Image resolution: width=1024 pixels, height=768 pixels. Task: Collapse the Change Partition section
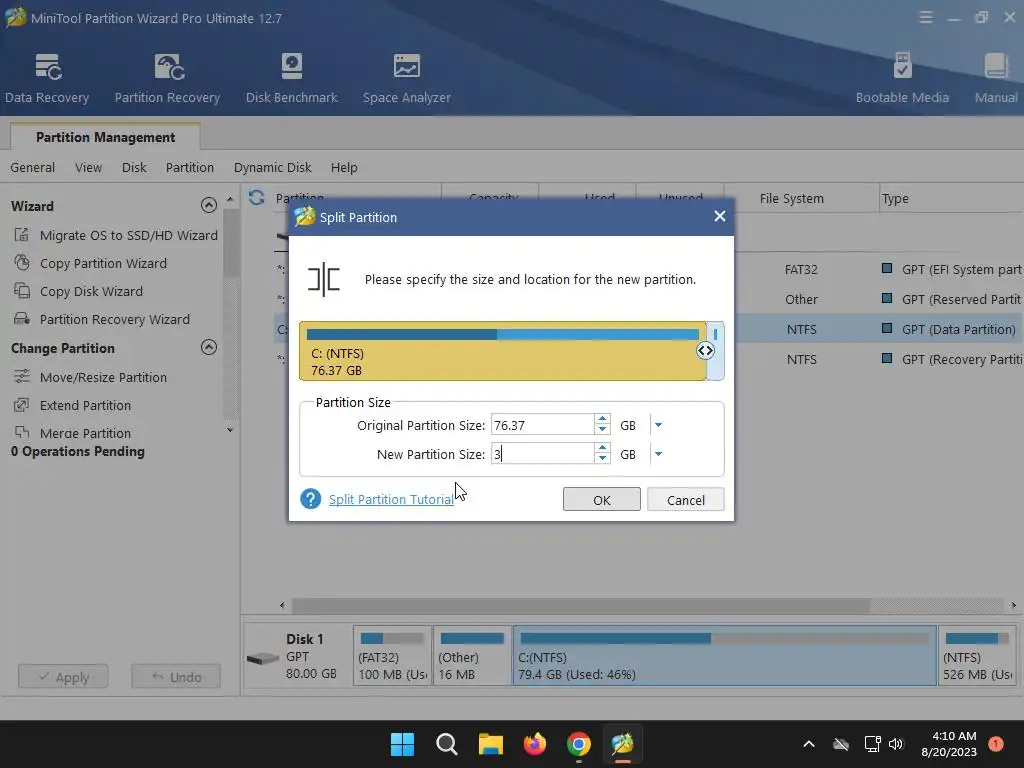click(x=209, y=347)
